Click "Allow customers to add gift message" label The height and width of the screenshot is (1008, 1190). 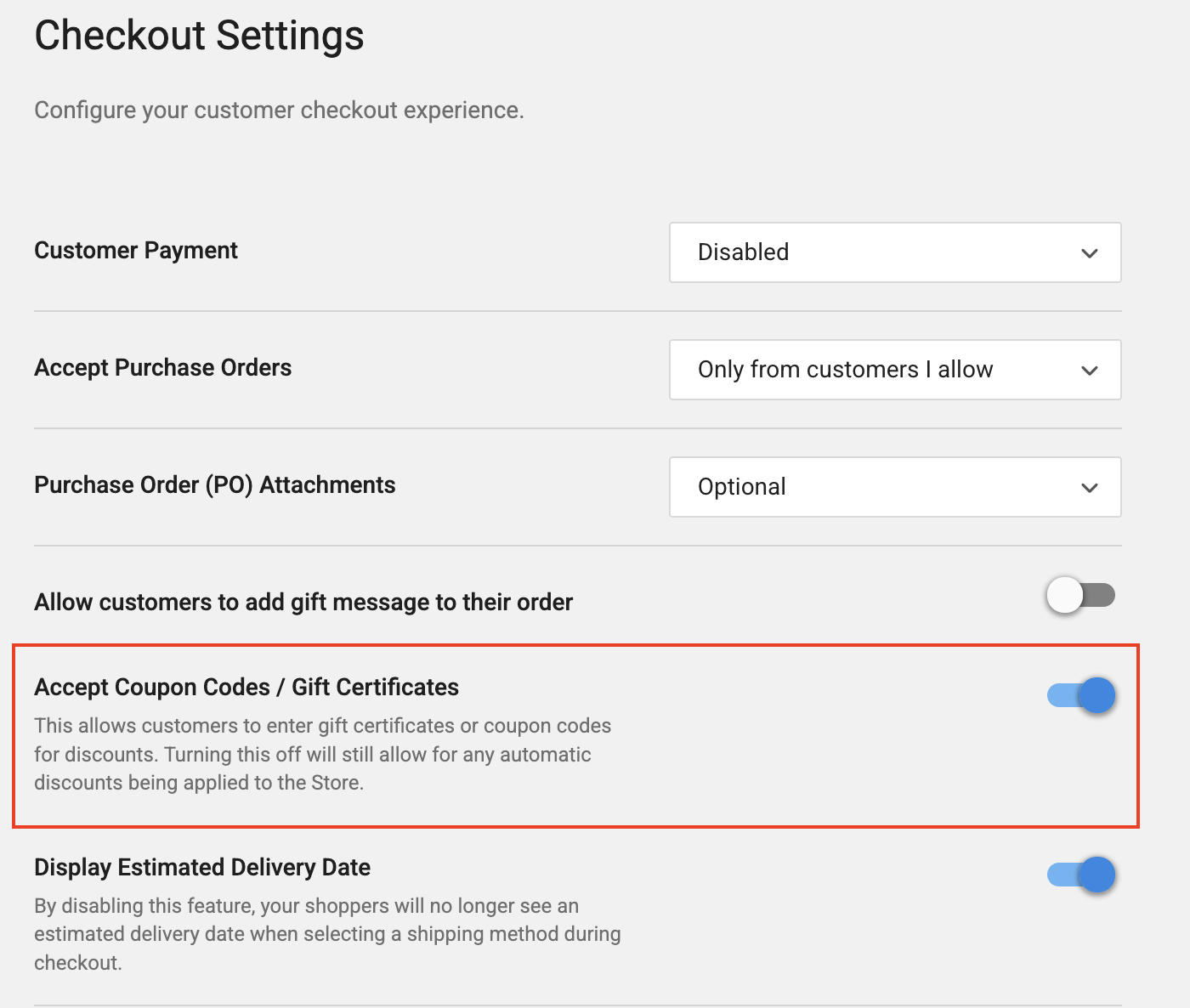pos(303,603)
